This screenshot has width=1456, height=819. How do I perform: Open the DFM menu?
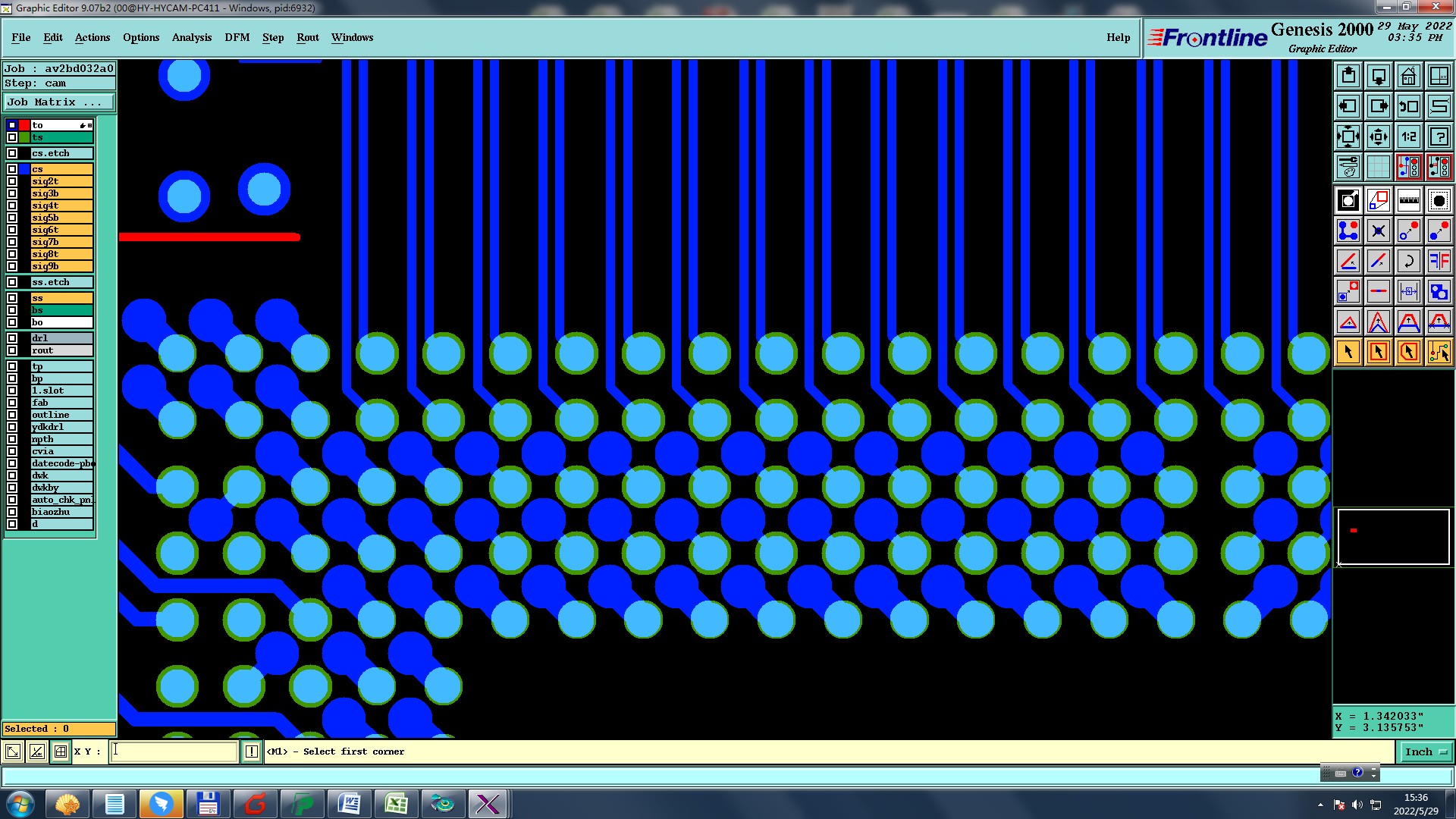click(x=237, y=37)
